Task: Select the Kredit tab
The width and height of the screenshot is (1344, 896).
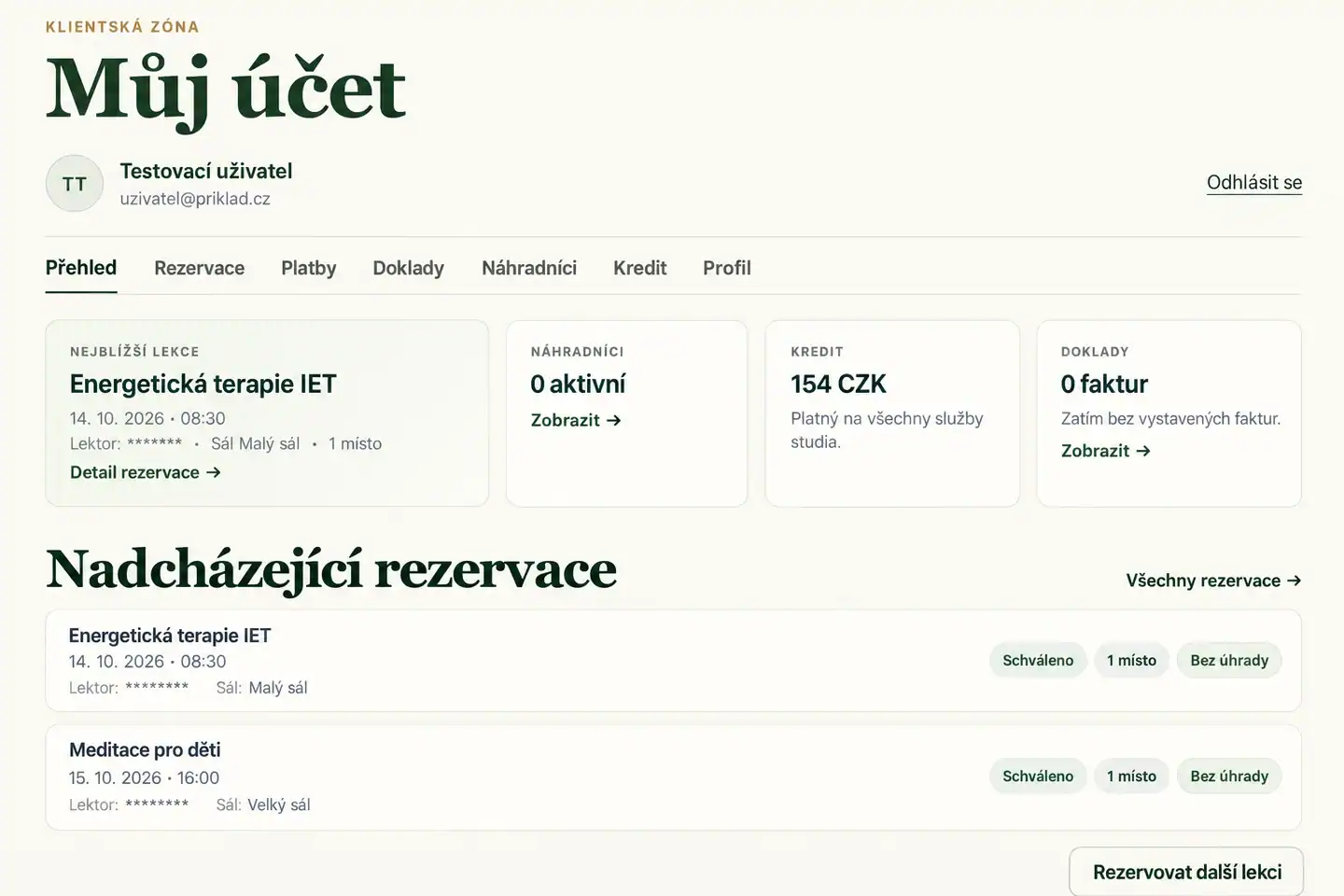Action: tap(639, 268)
